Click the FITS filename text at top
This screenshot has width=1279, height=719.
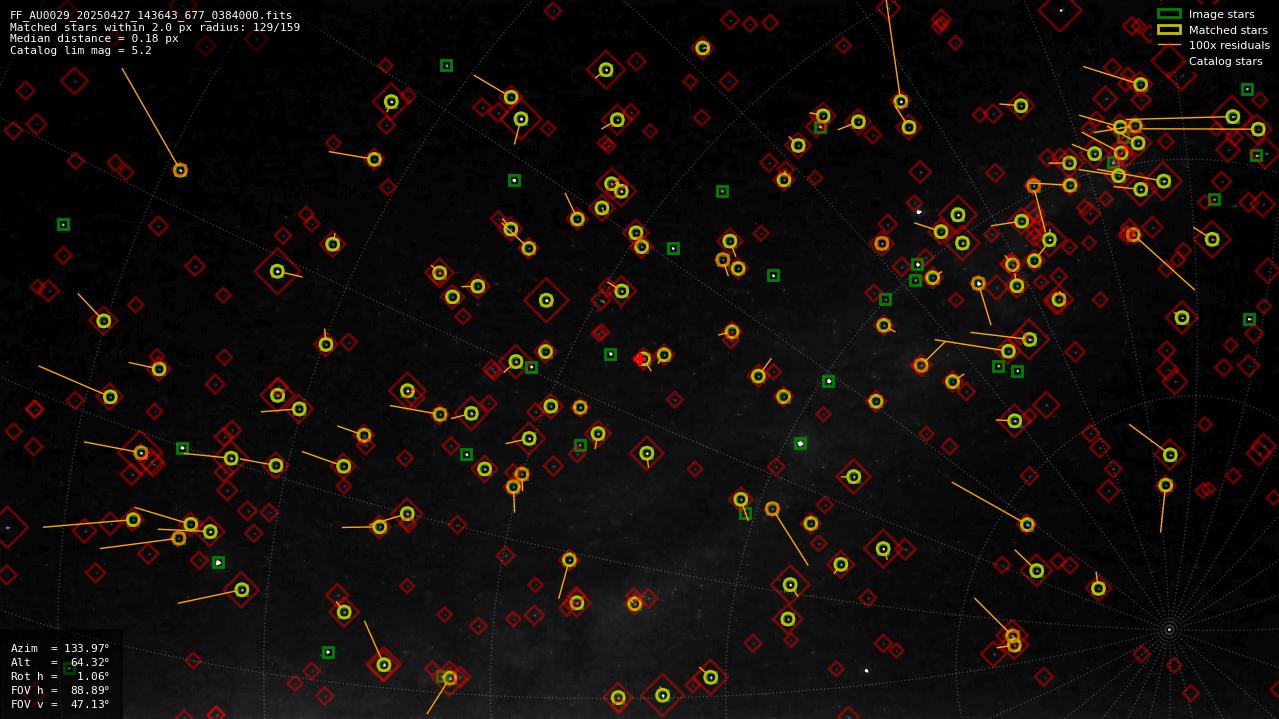tap(151, 16)
